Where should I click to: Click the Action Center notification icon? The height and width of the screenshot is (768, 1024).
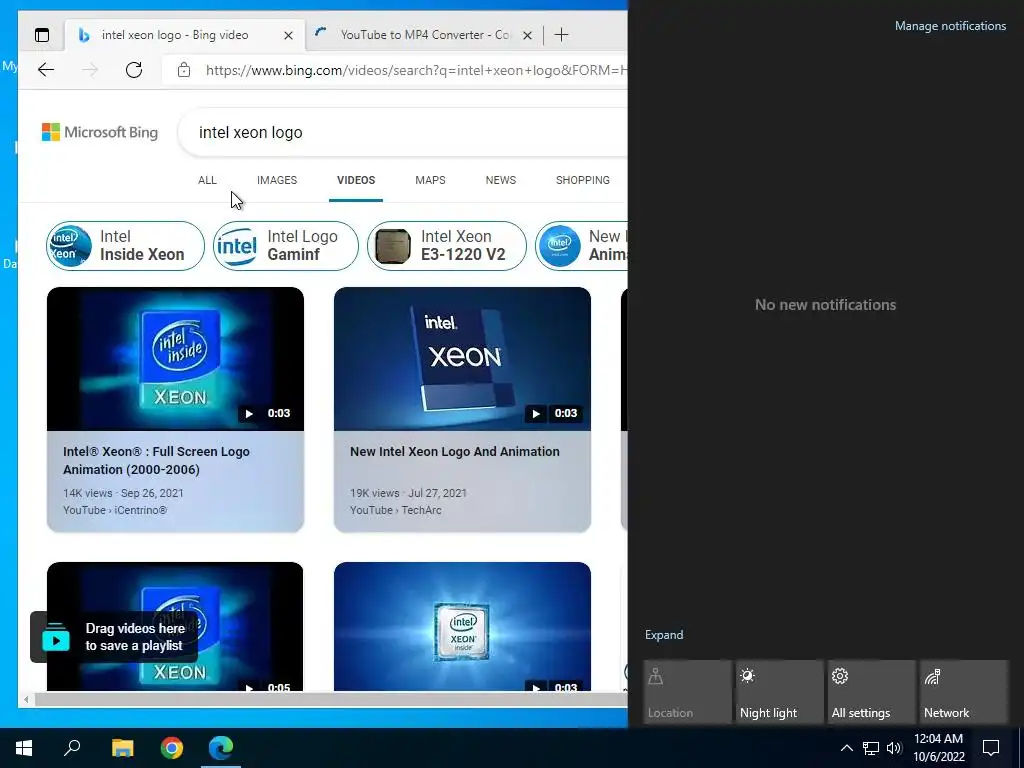(x=991, y=748)
